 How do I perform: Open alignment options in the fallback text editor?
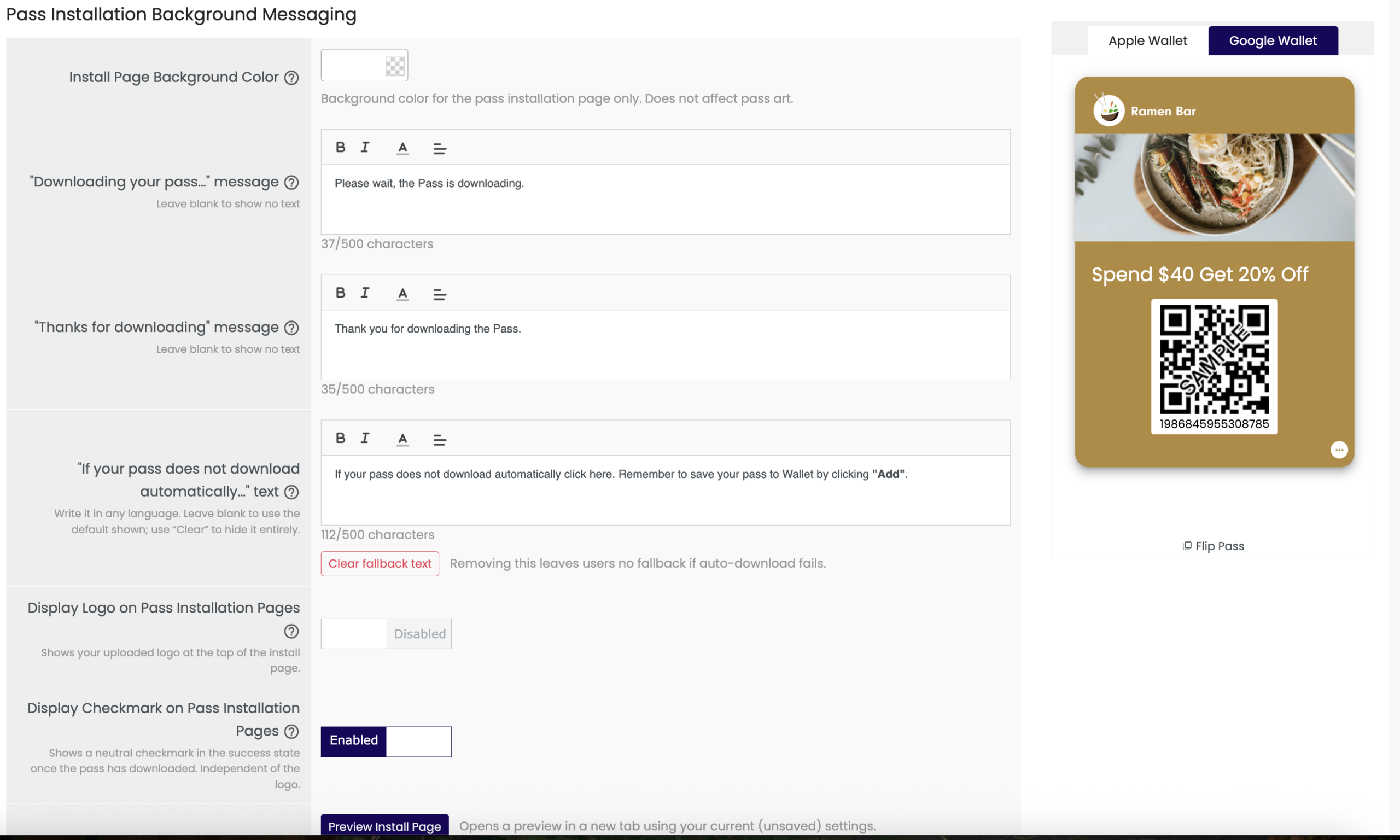[440, 439]
